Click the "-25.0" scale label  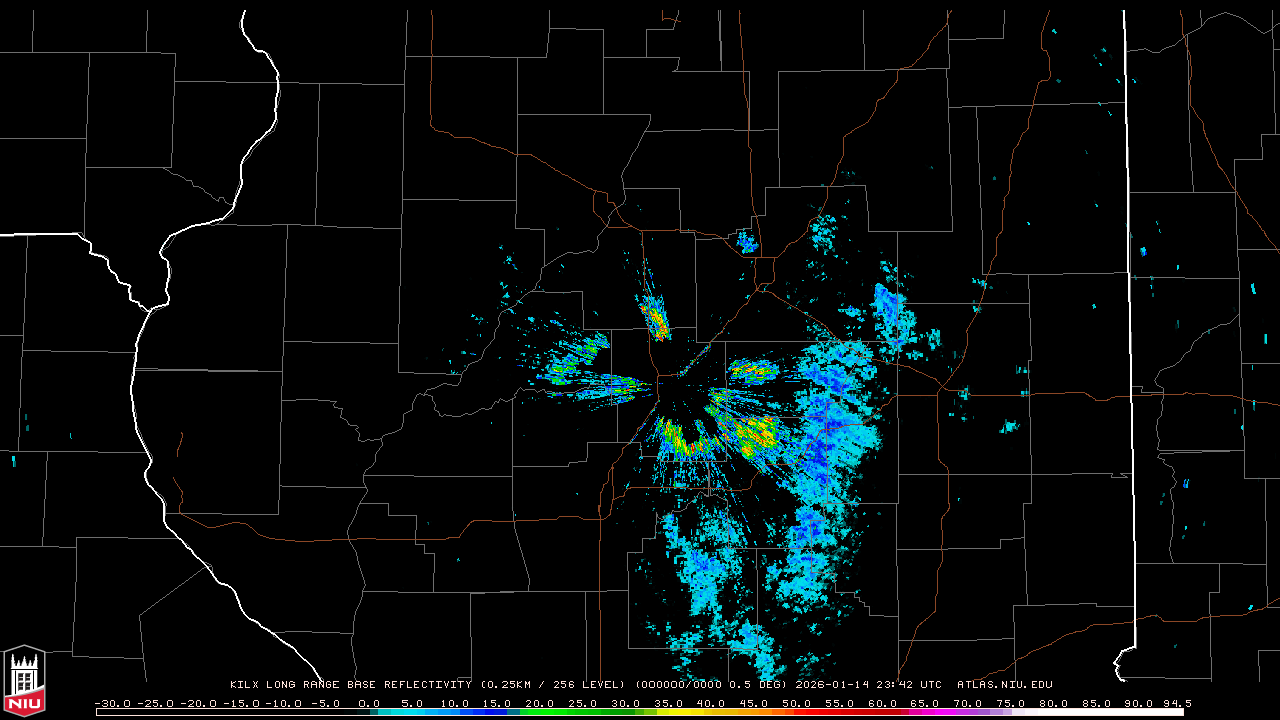point(155,703)
